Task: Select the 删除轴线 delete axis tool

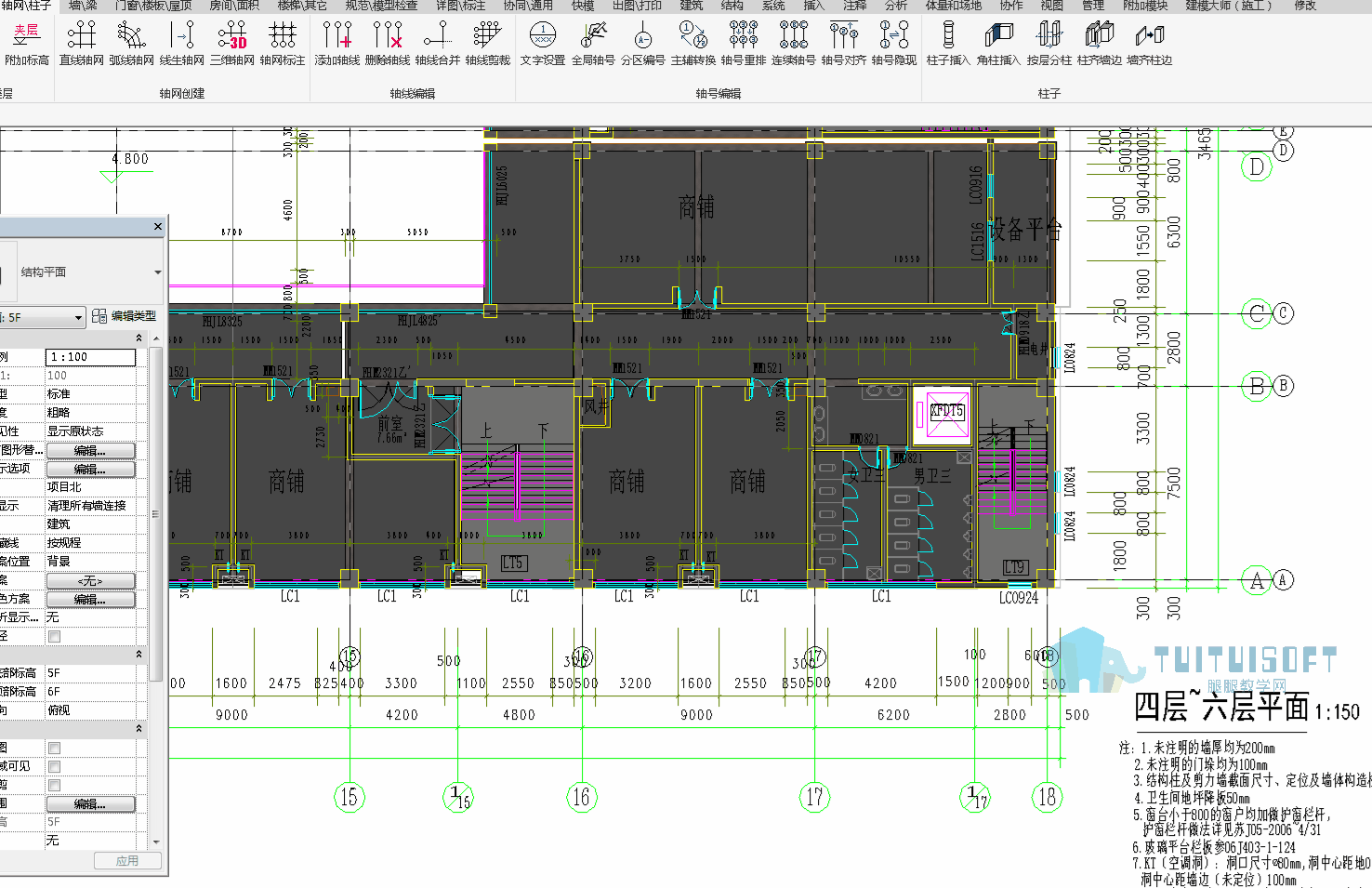Action: (387, 43)
